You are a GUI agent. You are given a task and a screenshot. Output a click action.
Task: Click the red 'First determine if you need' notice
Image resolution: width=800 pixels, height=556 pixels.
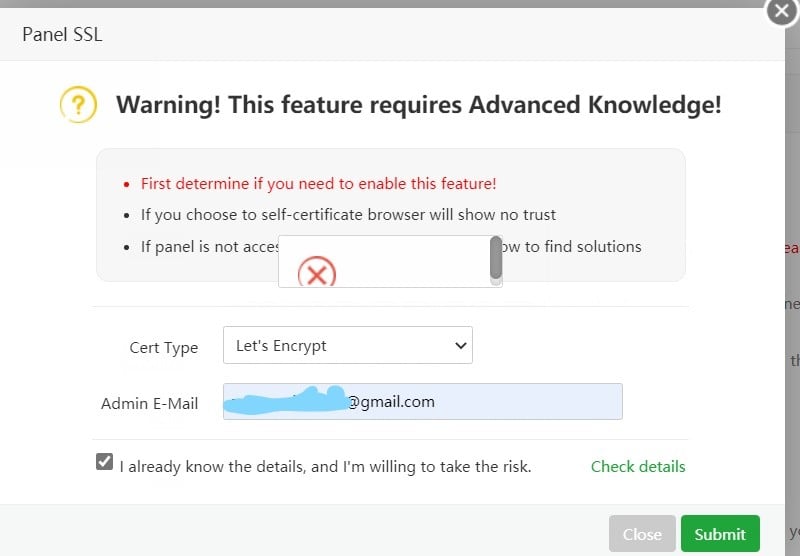point(318,183)
